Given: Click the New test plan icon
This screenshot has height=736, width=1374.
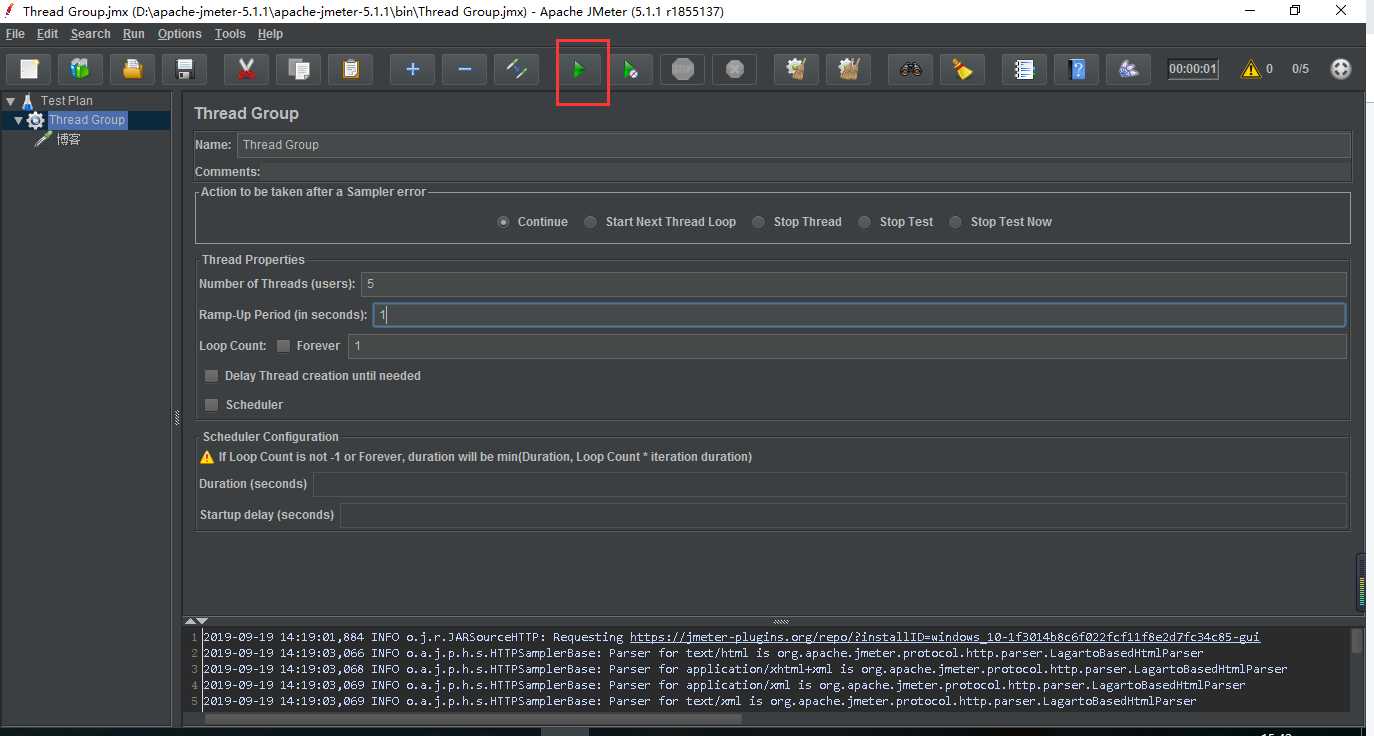Looking at the screenshot, I should tap(29, 70).
